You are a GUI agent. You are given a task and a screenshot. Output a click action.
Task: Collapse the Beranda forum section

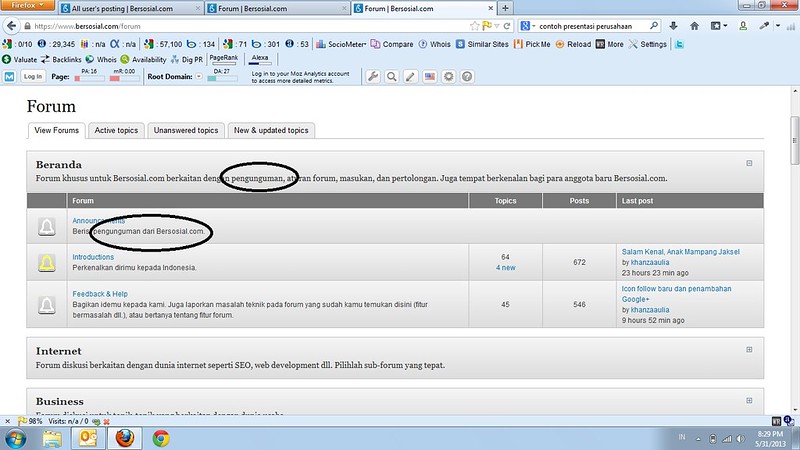749,163
